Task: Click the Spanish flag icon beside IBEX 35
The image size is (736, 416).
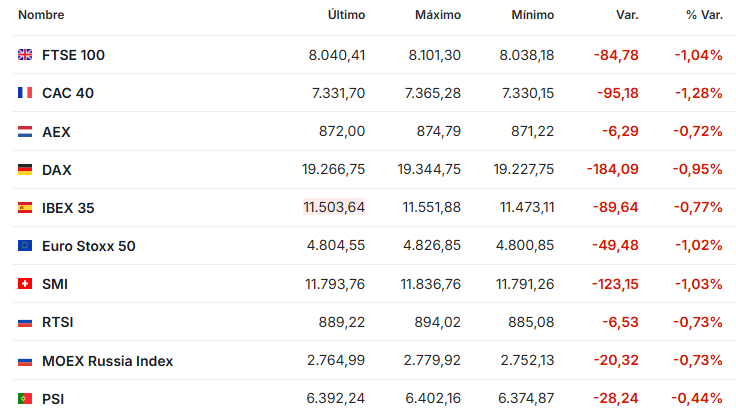Action: coord(25,208)
